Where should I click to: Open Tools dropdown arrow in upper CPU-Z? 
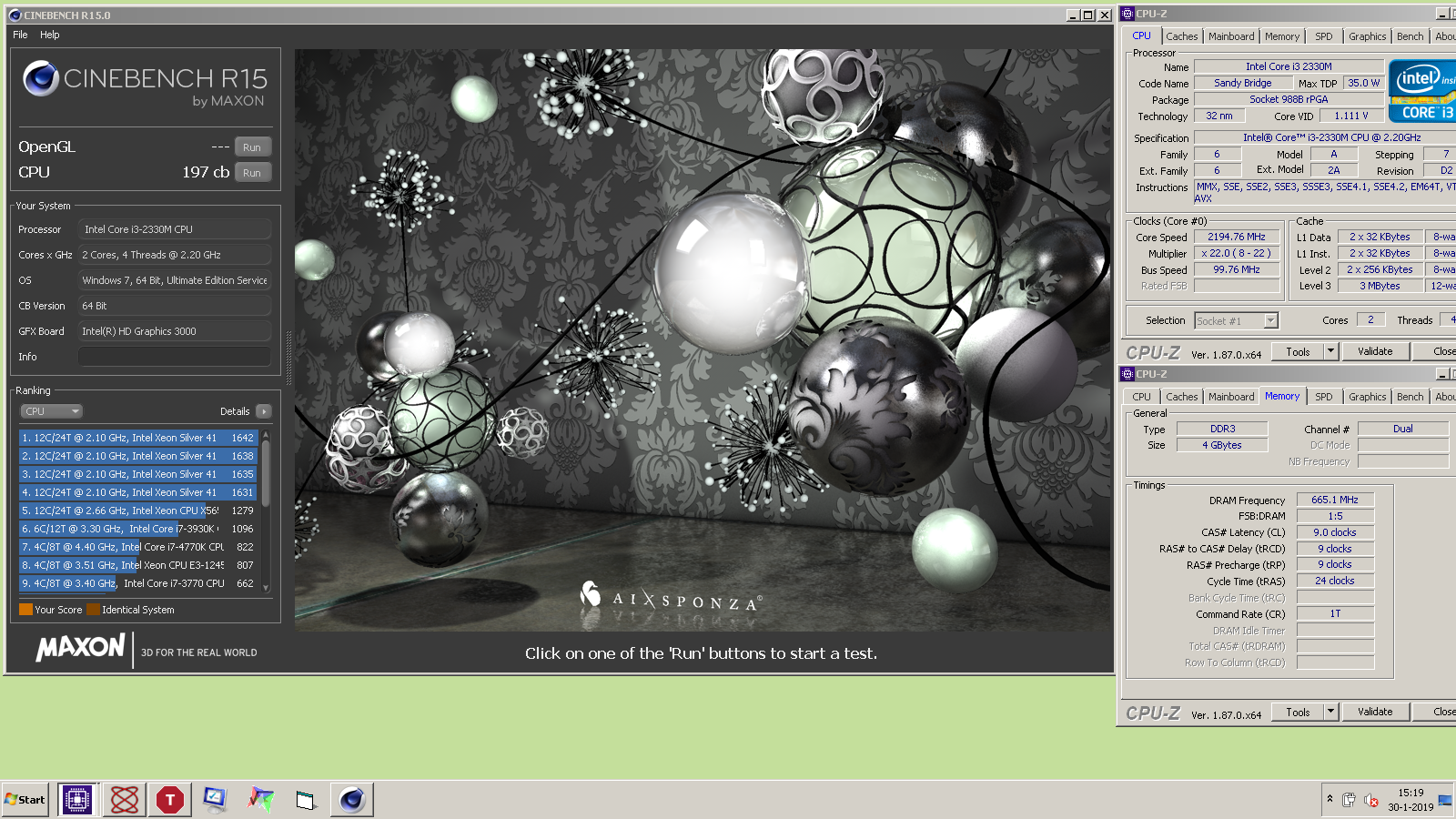point(1330,351)
